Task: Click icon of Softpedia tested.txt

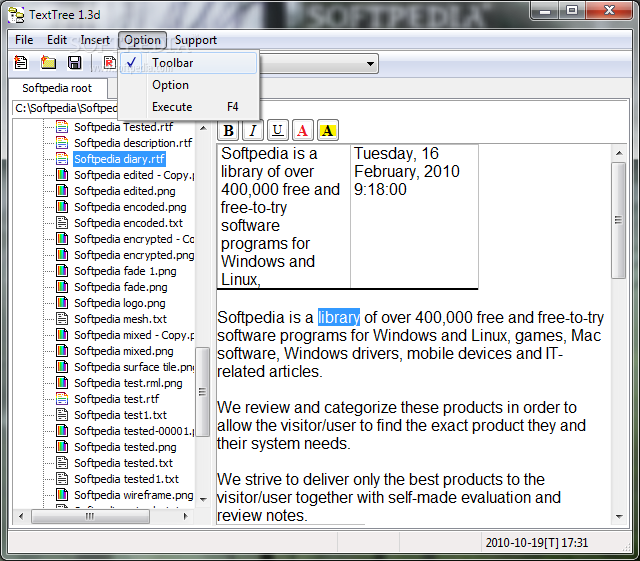Action: [x=62, y=463]
